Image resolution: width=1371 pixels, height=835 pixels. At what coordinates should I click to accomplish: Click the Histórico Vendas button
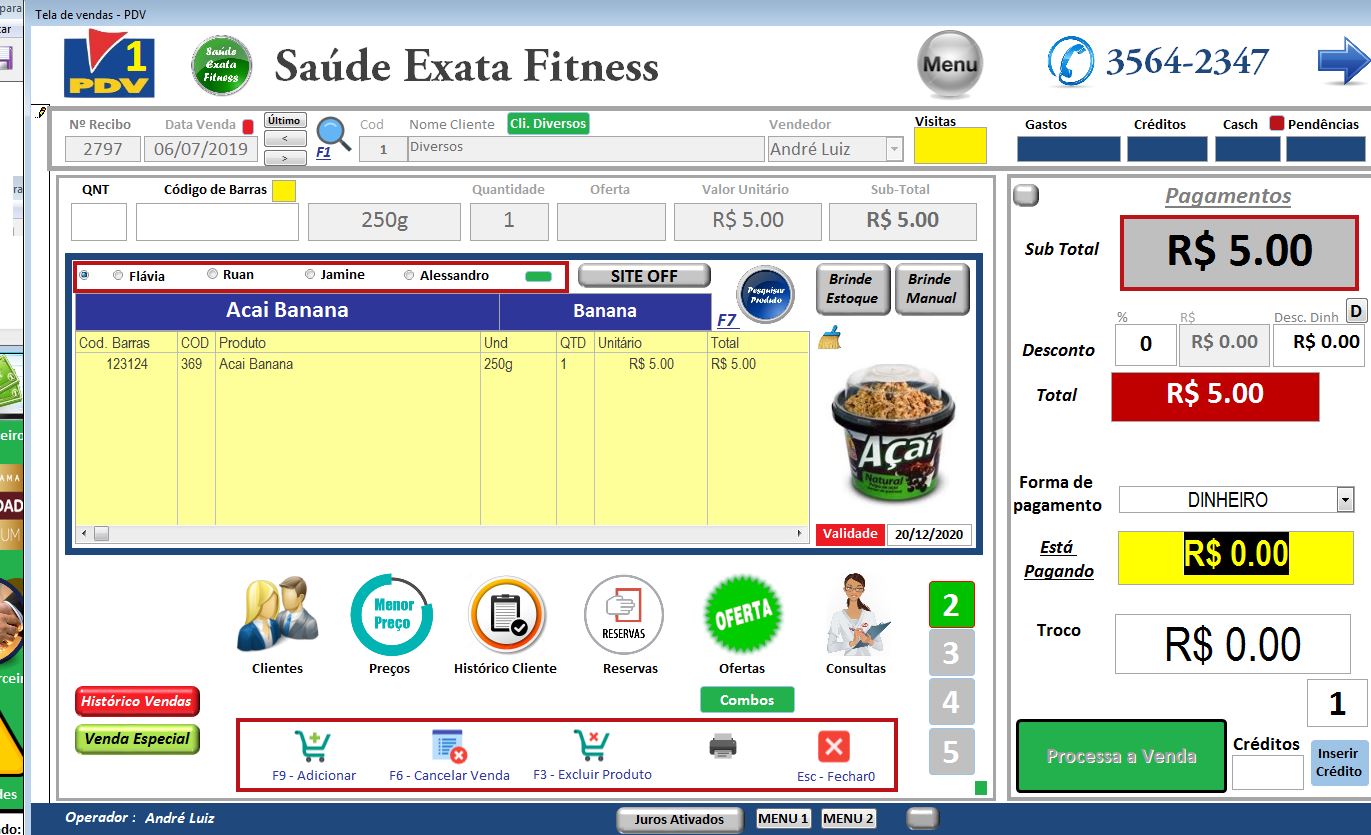coord(137,701)
